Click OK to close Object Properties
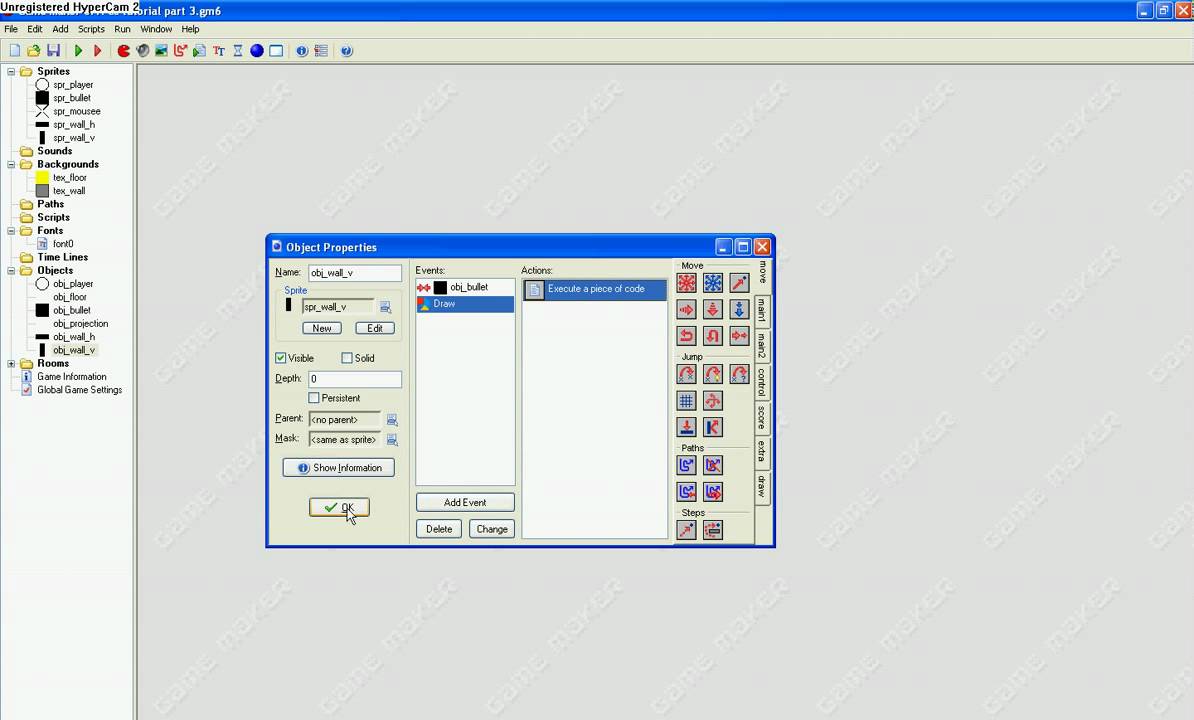Screen dimensions: 1194x720 340,508
